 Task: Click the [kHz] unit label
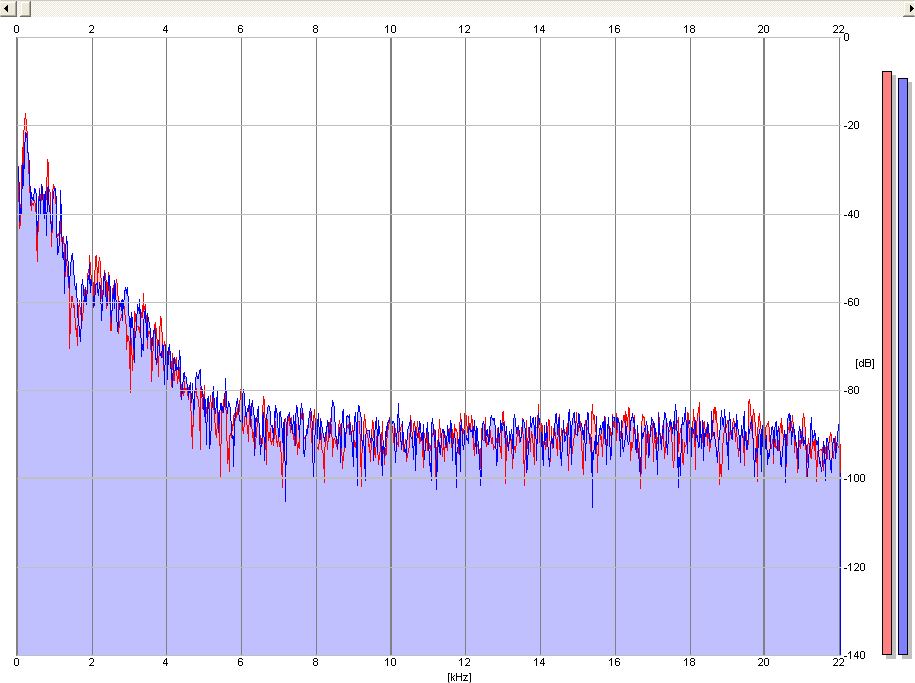pos(459,677)
